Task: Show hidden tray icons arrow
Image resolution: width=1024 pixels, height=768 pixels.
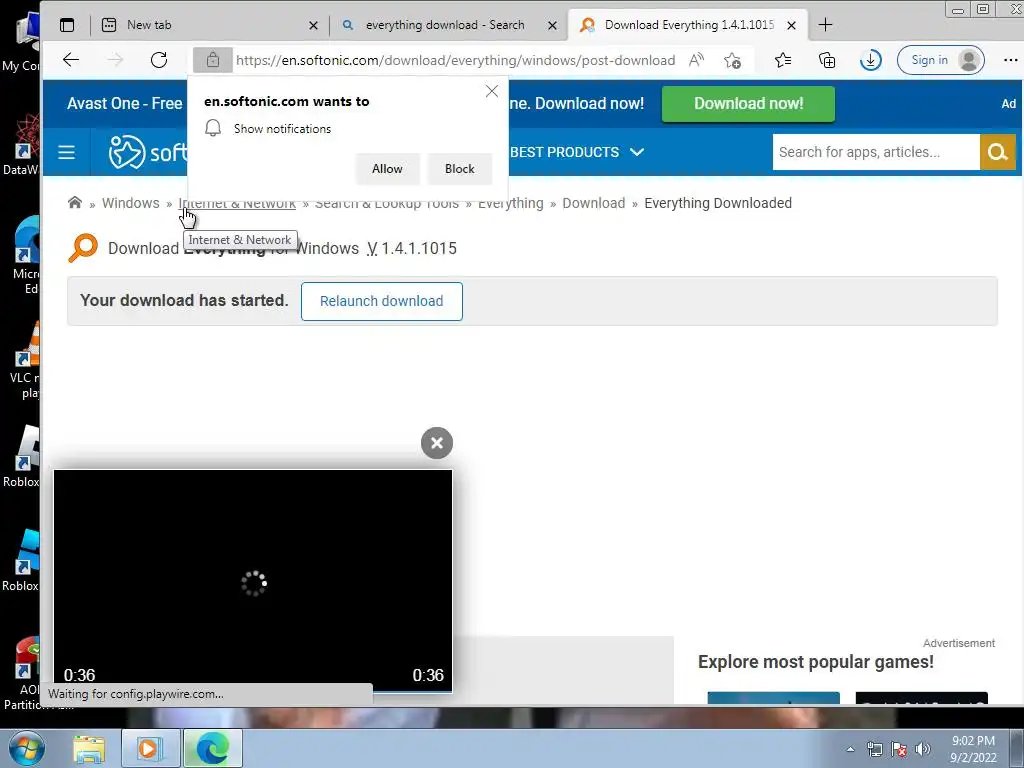Action: [850, 750]
